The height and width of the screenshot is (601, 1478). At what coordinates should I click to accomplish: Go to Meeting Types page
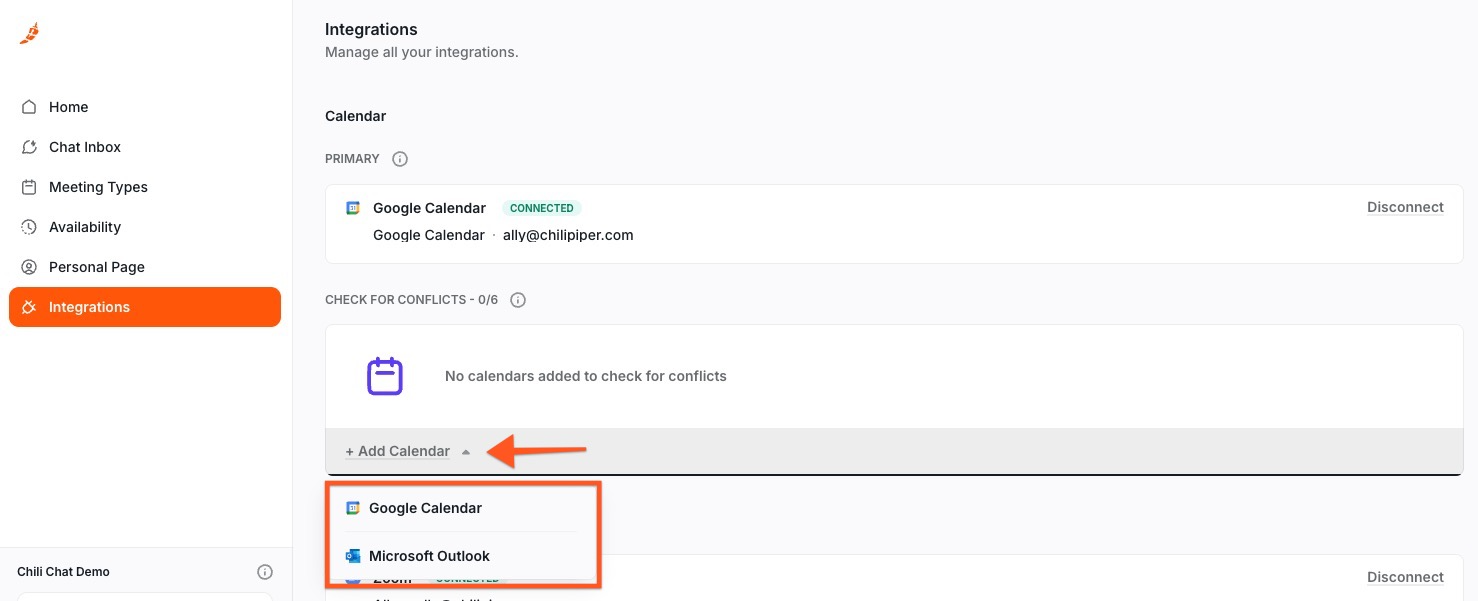point(98,187)
